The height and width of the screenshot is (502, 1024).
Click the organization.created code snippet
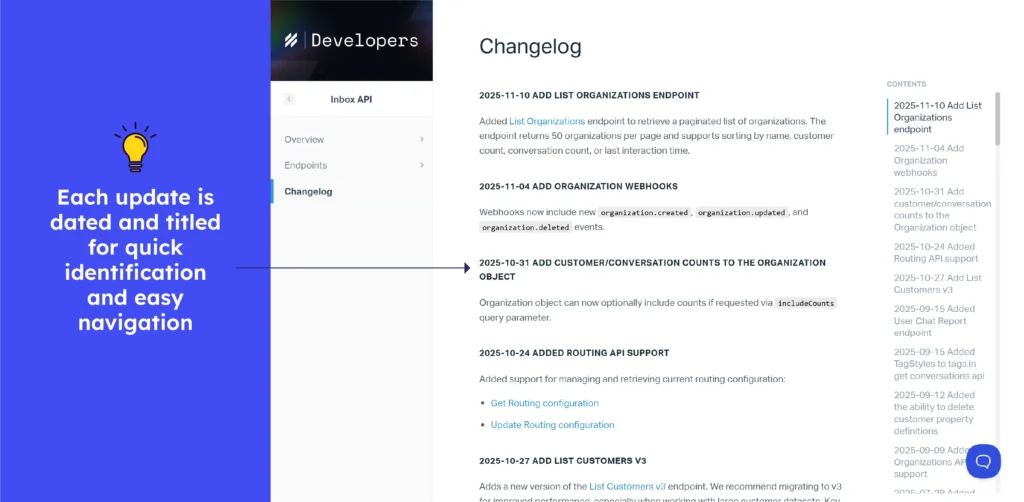click(x=645, y=213)
